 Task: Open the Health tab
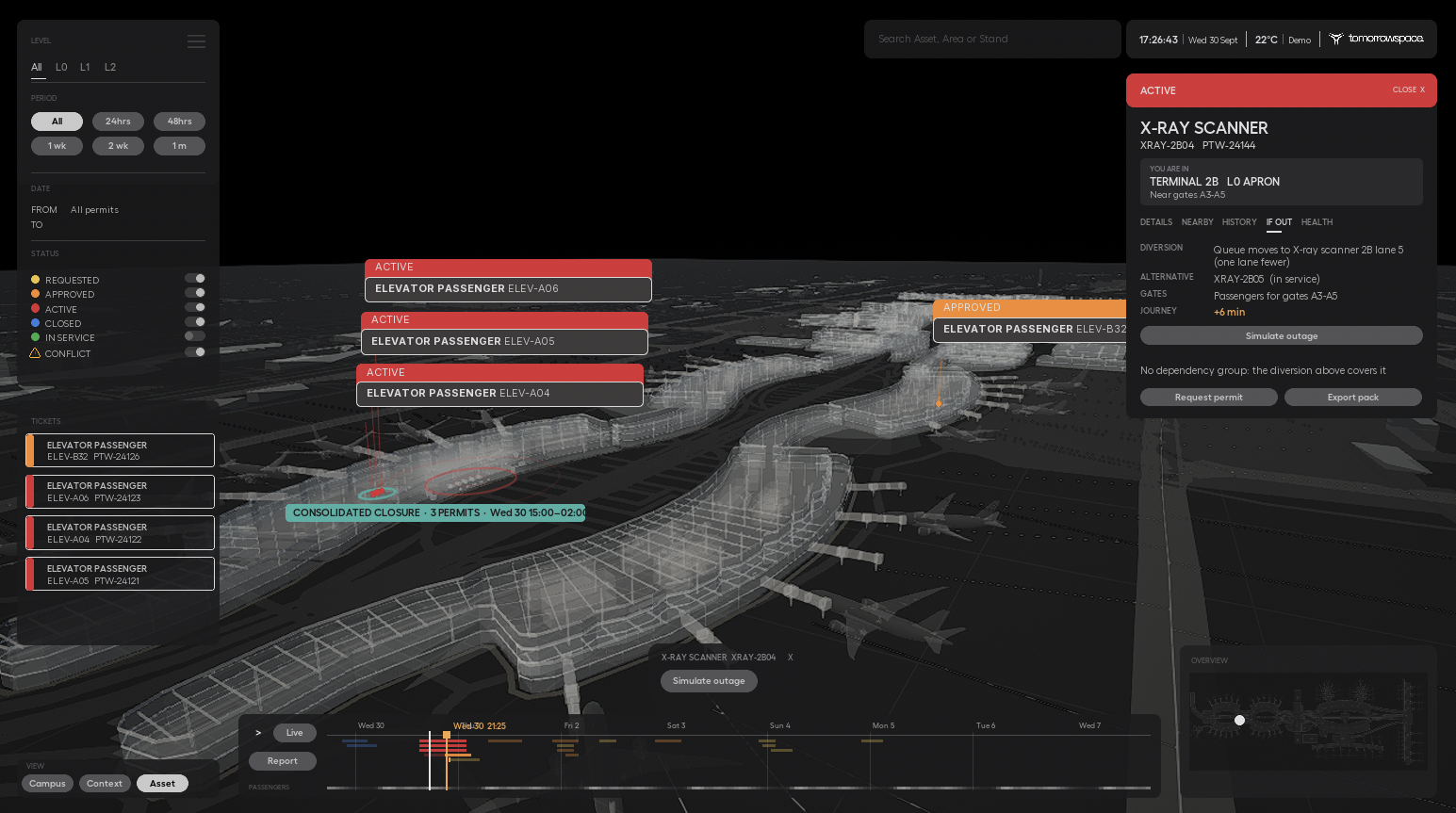(1317, 222)
